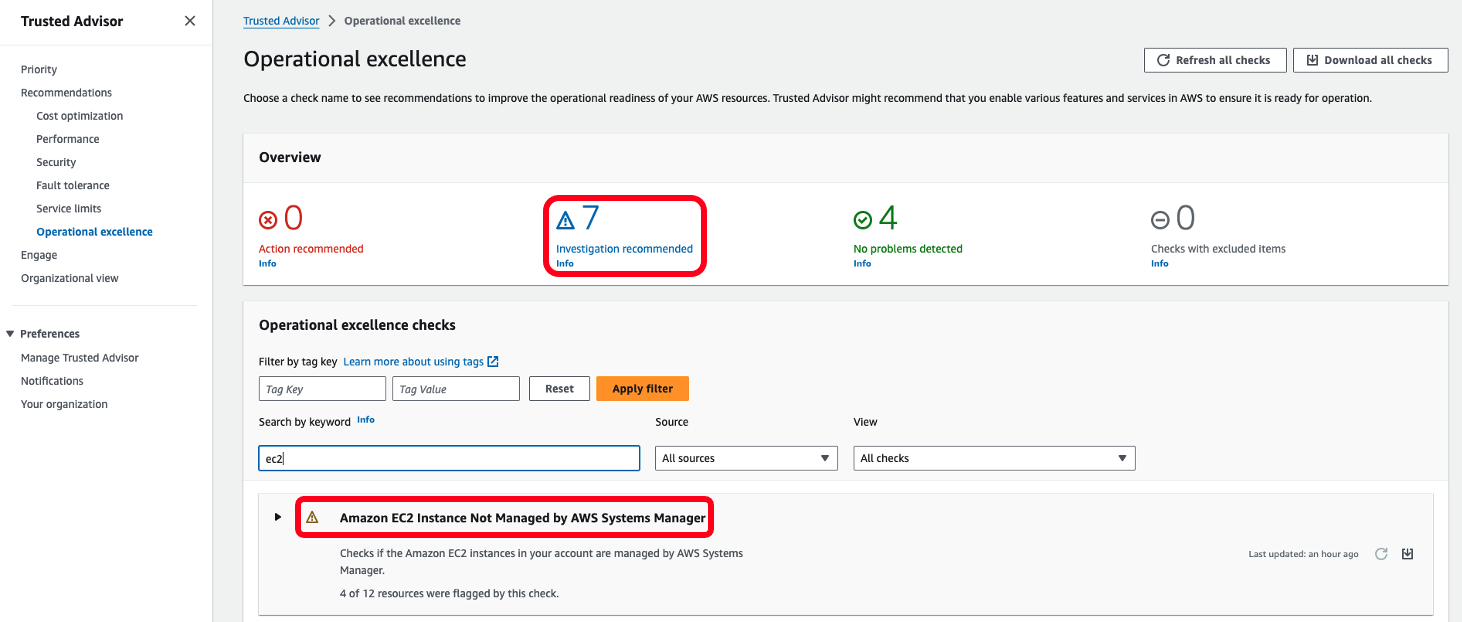The height and width of the screenshot is (622, 1462).
Task: Click the 'Last updated: an hour ago' text
Action: pos(1303,554)
